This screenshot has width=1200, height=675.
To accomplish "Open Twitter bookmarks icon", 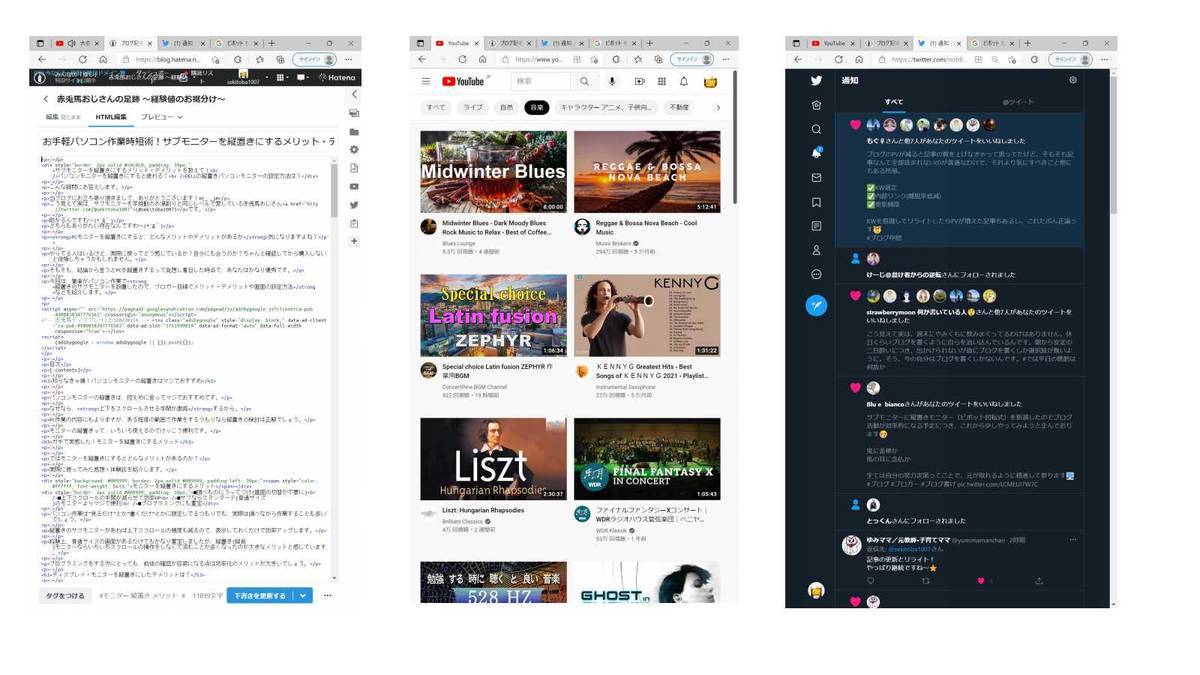I will [816, 202].
